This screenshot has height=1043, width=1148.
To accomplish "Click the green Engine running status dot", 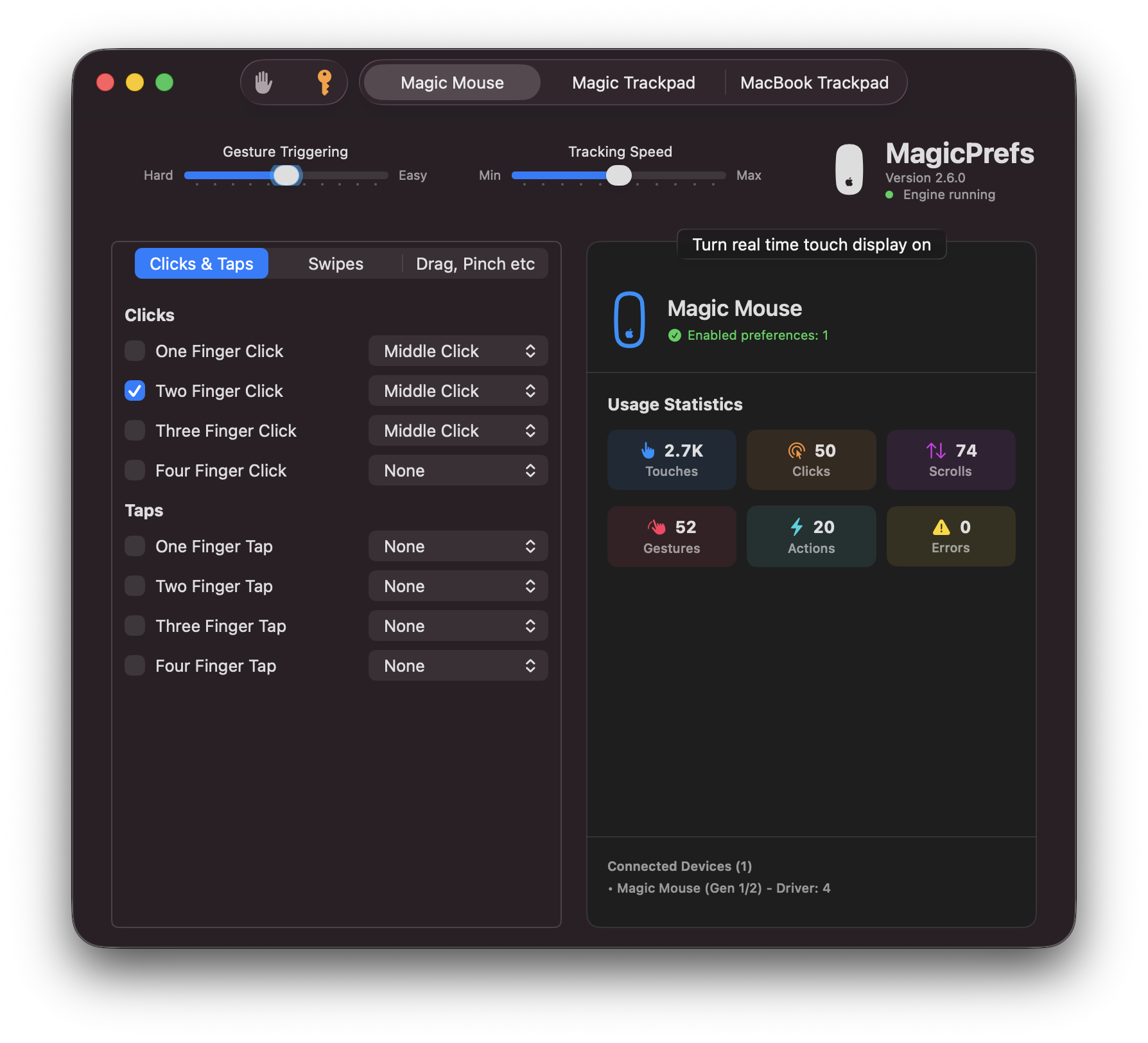I will (889, 195).
